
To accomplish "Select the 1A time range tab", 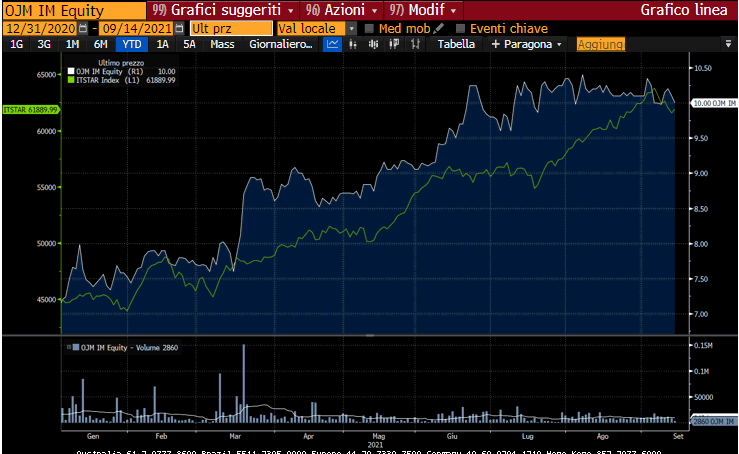I will (162, 44).
